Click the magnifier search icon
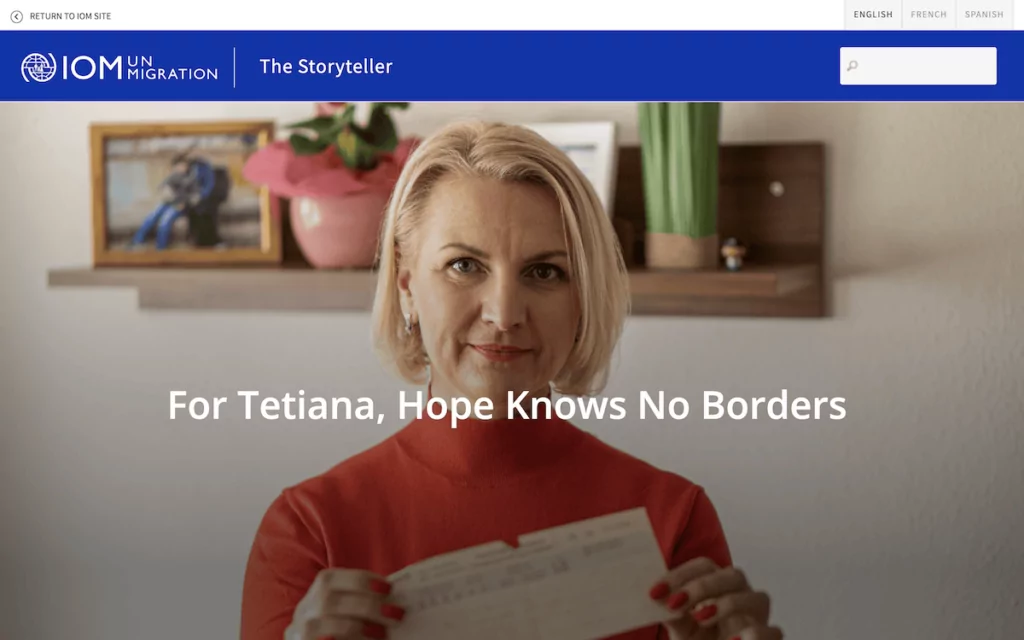 pyautogui.click(x=852, y=66)
